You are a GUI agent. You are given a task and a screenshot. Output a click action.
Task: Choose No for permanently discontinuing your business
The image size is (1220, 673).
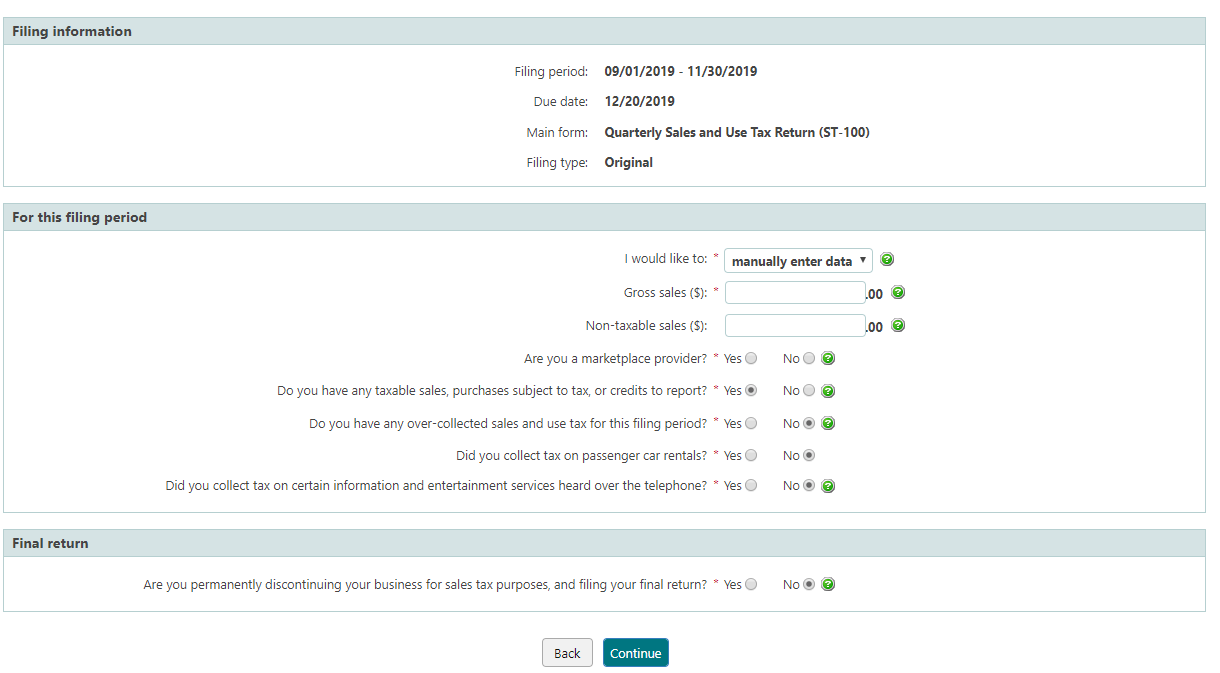coord(809,585)
